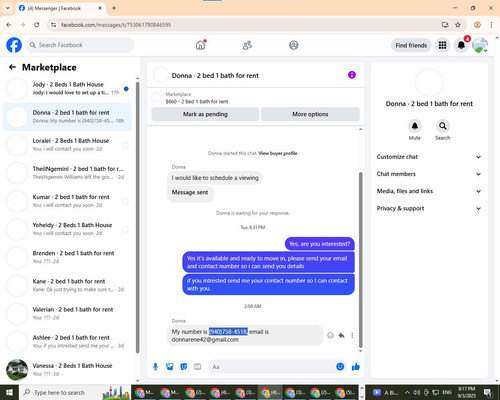The image size is (500, 400).
Task: Close the Messenger browser tab
Action: [100, 8]
